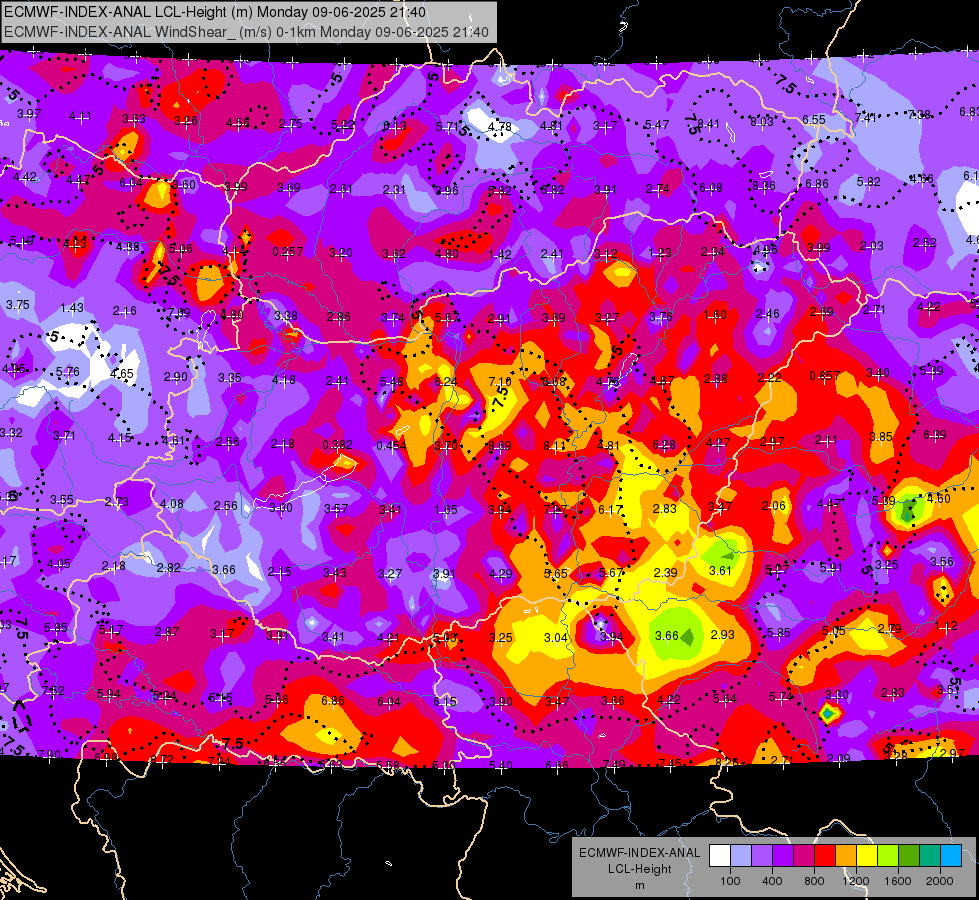This screenshot has height=900, width=979.
Task: Click the '1600' legend scale label
Action: click(898, 881)
